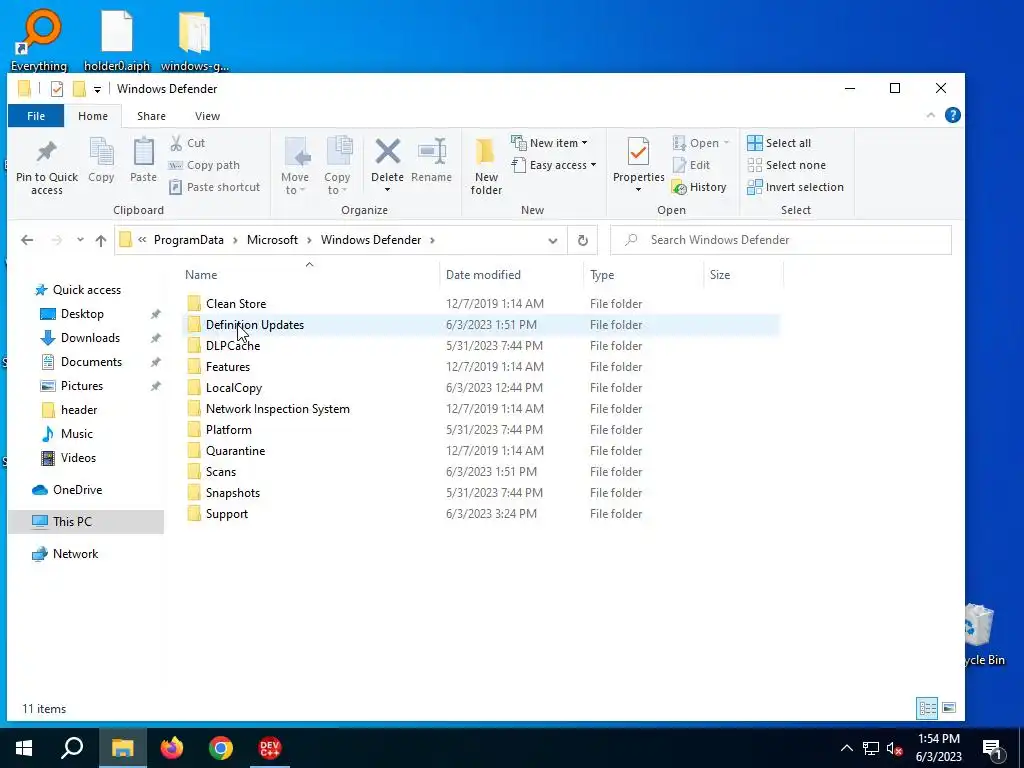Click Paste shortcut command
The width and height of the screenshot is (1024, 768).
(214, 187)
